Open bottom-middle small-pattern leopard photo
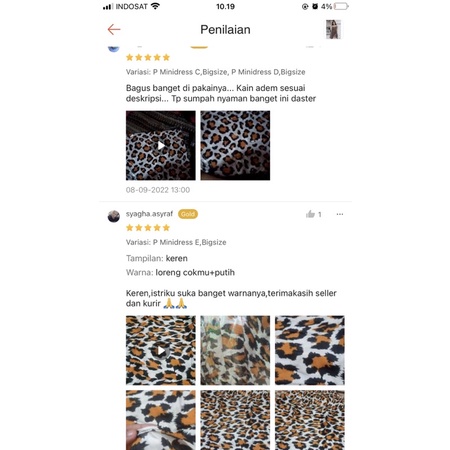 click(x=235, y=420)
